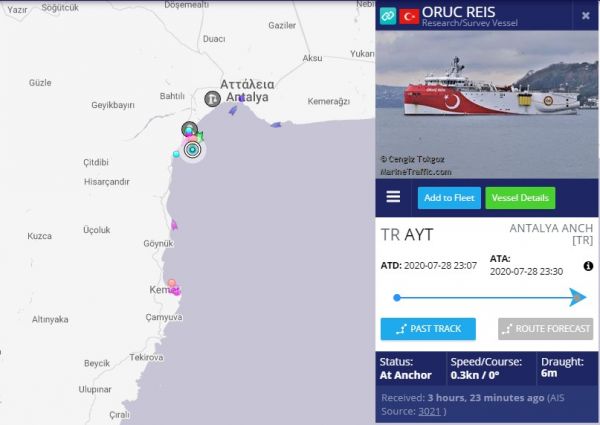Open AIS source 3021 link
The width and height of the screenshot is (600, 425).
tap(429, 411)
